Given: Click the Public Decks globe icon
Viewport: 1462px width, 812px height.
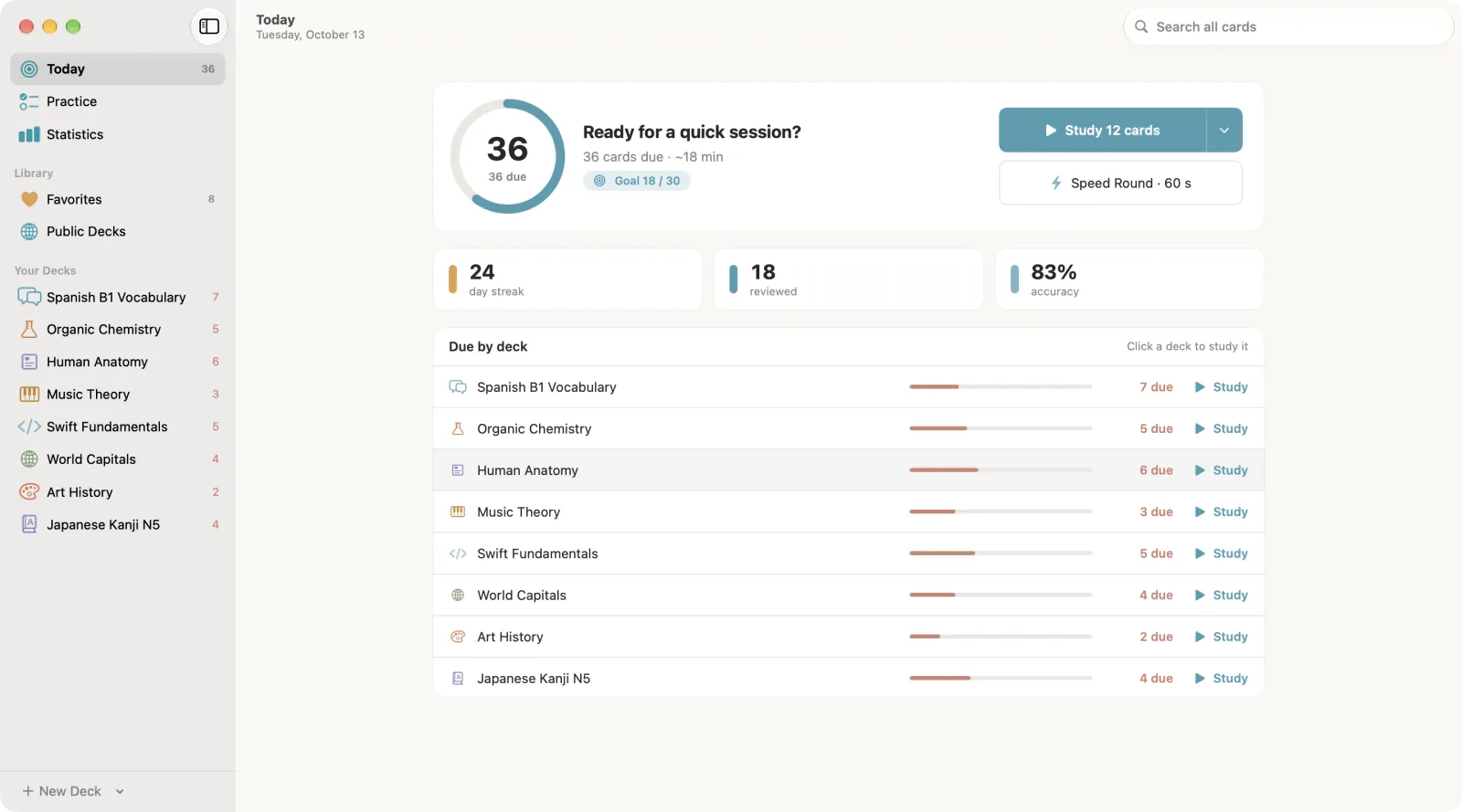Looking at the screenshot, I should click(29, 232).
